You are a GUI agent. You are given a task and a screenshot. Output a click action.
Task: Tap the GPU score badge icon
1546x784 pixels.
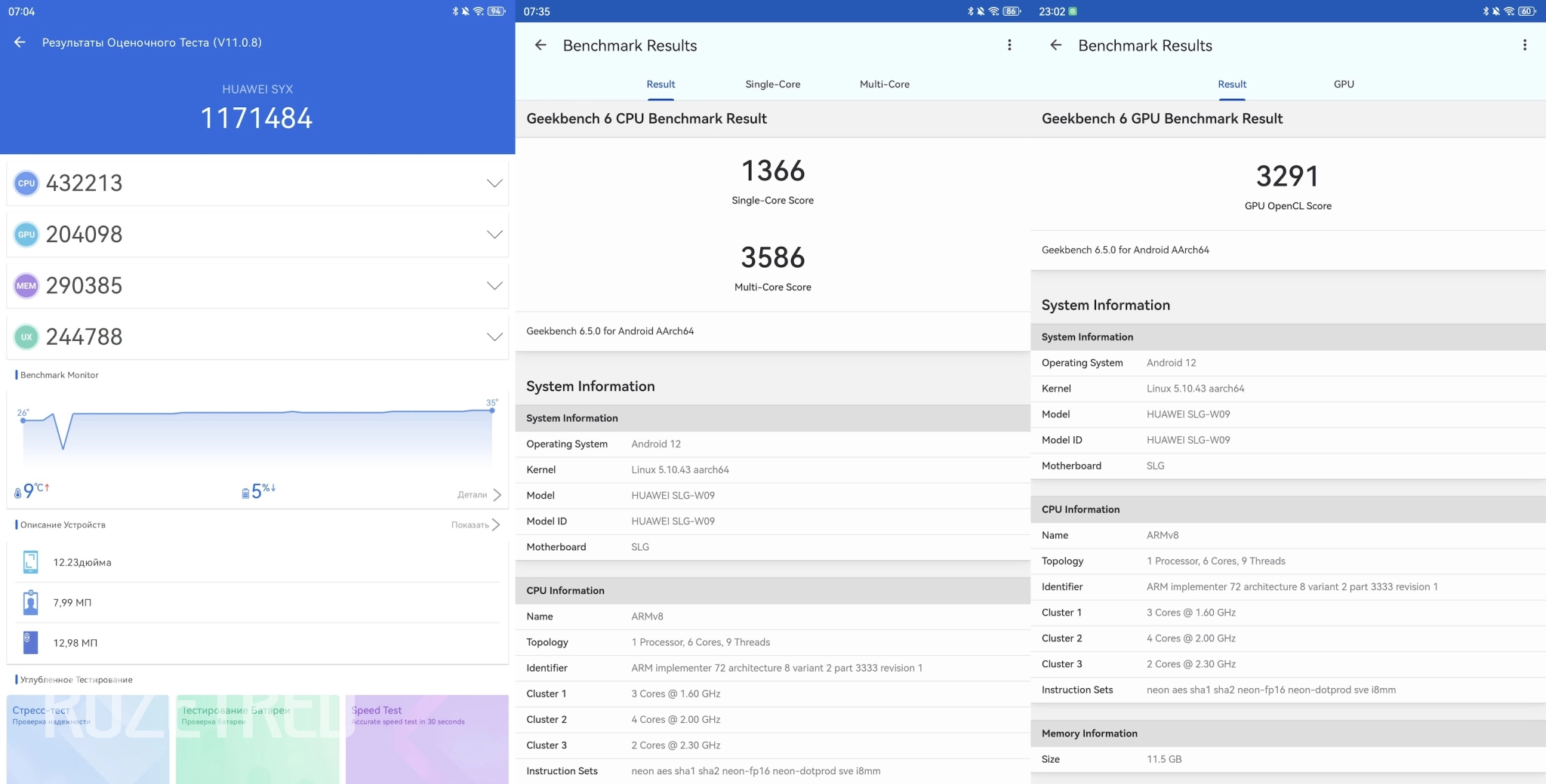26,235
